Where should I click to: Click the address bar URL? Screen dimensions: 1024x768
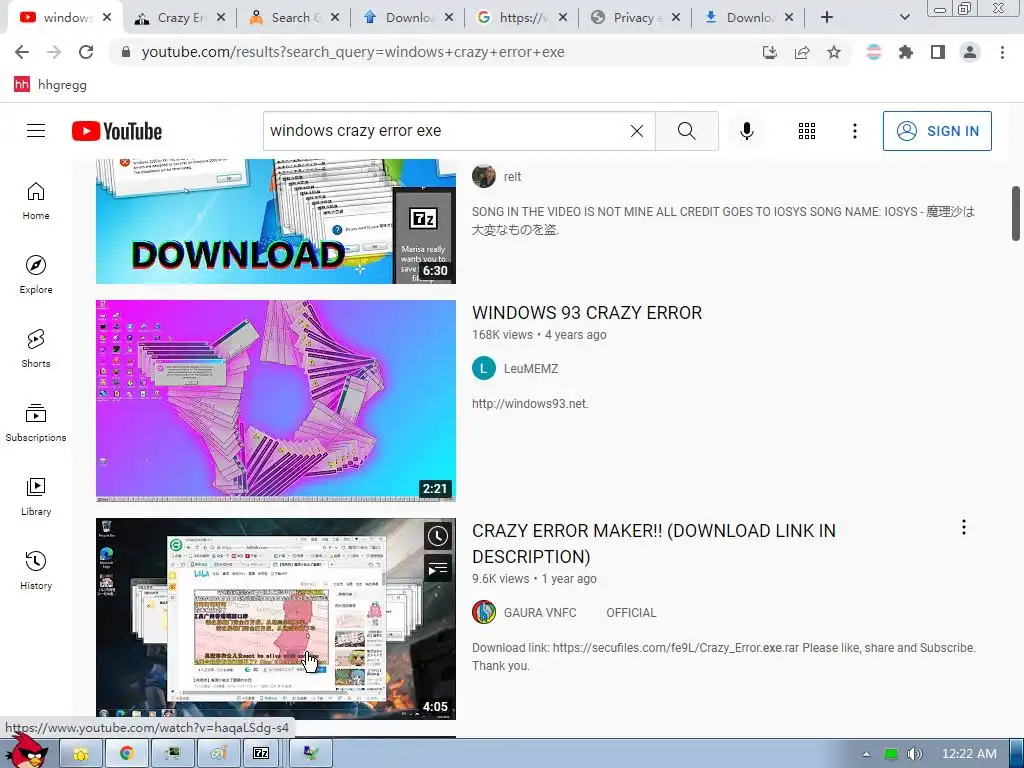point(353,52)
